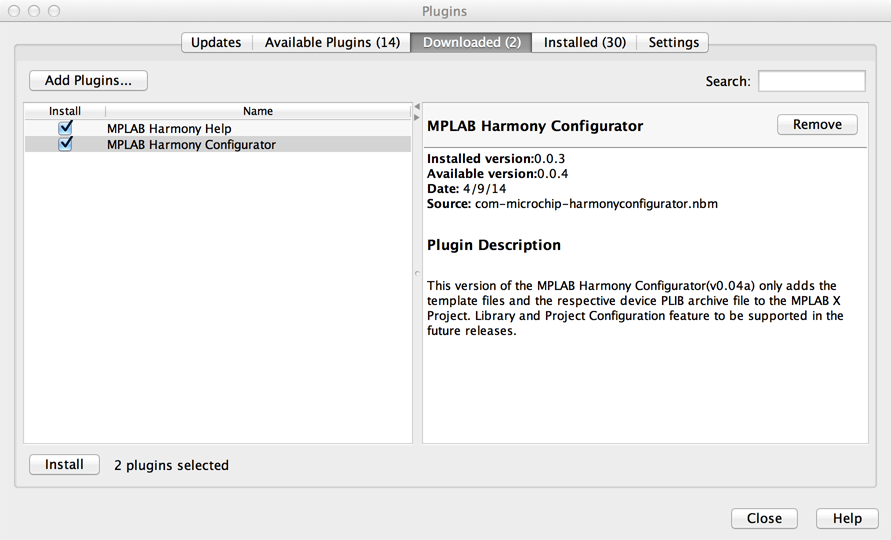
Task: Open the Settings tab
Action: [x=673, y=42]
